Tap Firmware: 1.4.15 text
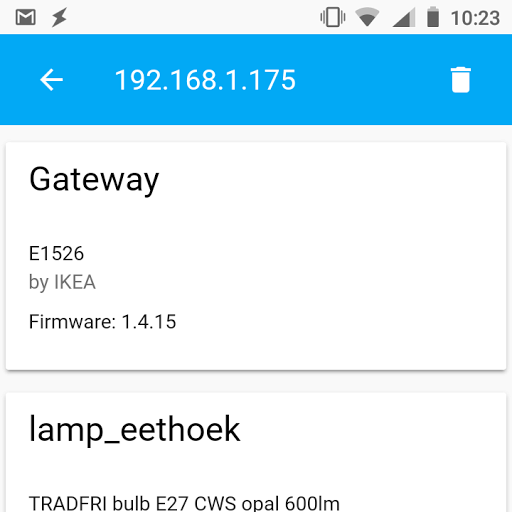This screenshot has width=512, height=512. [102, 322]
